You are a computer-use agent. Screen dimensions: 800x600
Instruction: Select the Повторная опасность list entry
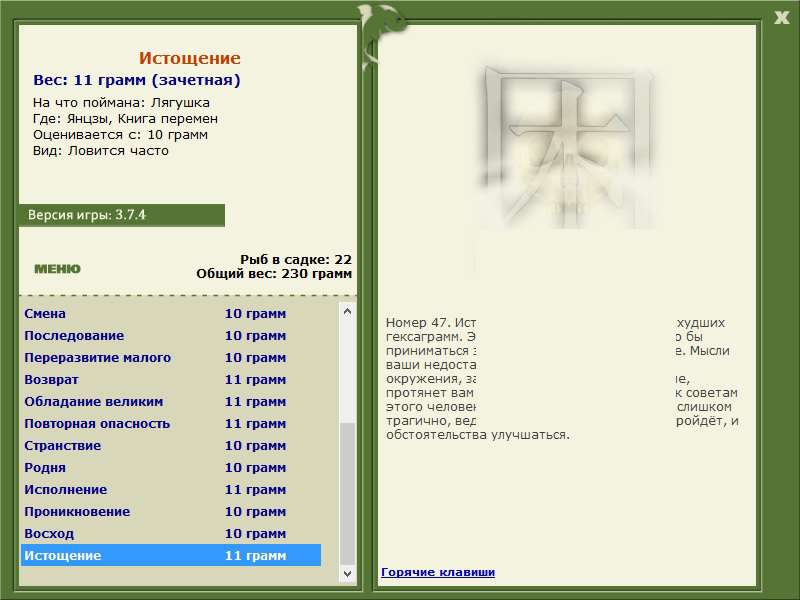tap(171, 423)
